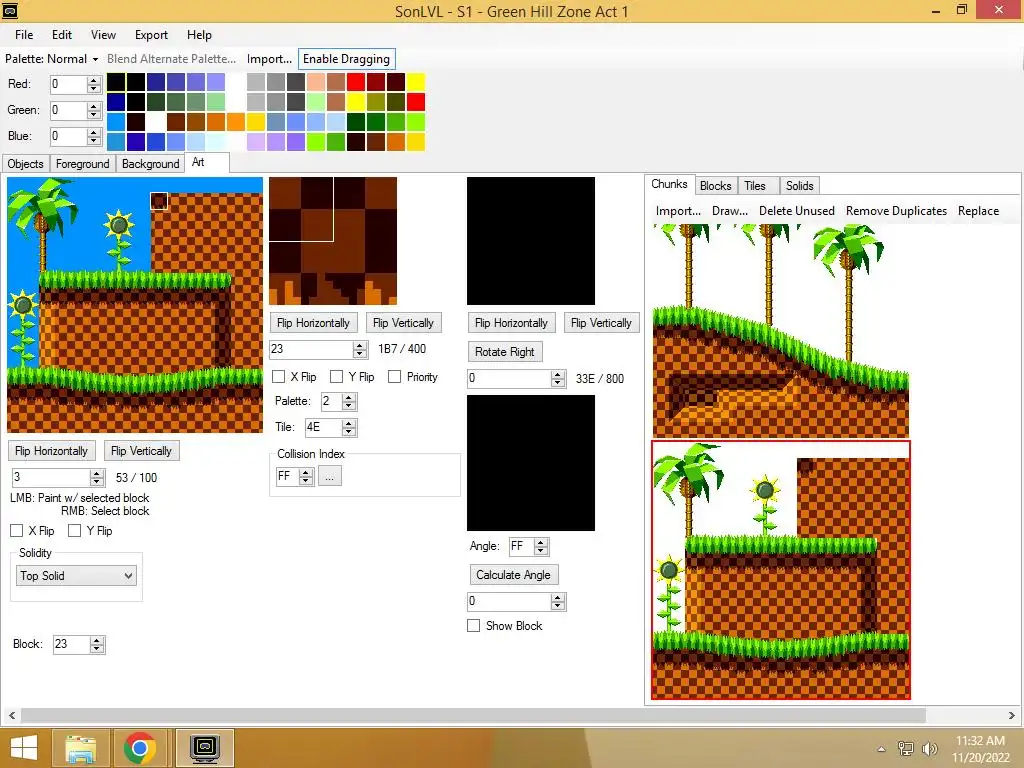Open the Solidity Top Solid dropdown
The width and height of the screenshot is (1024, 768).
pyautogui.click(x=76, y=576)
